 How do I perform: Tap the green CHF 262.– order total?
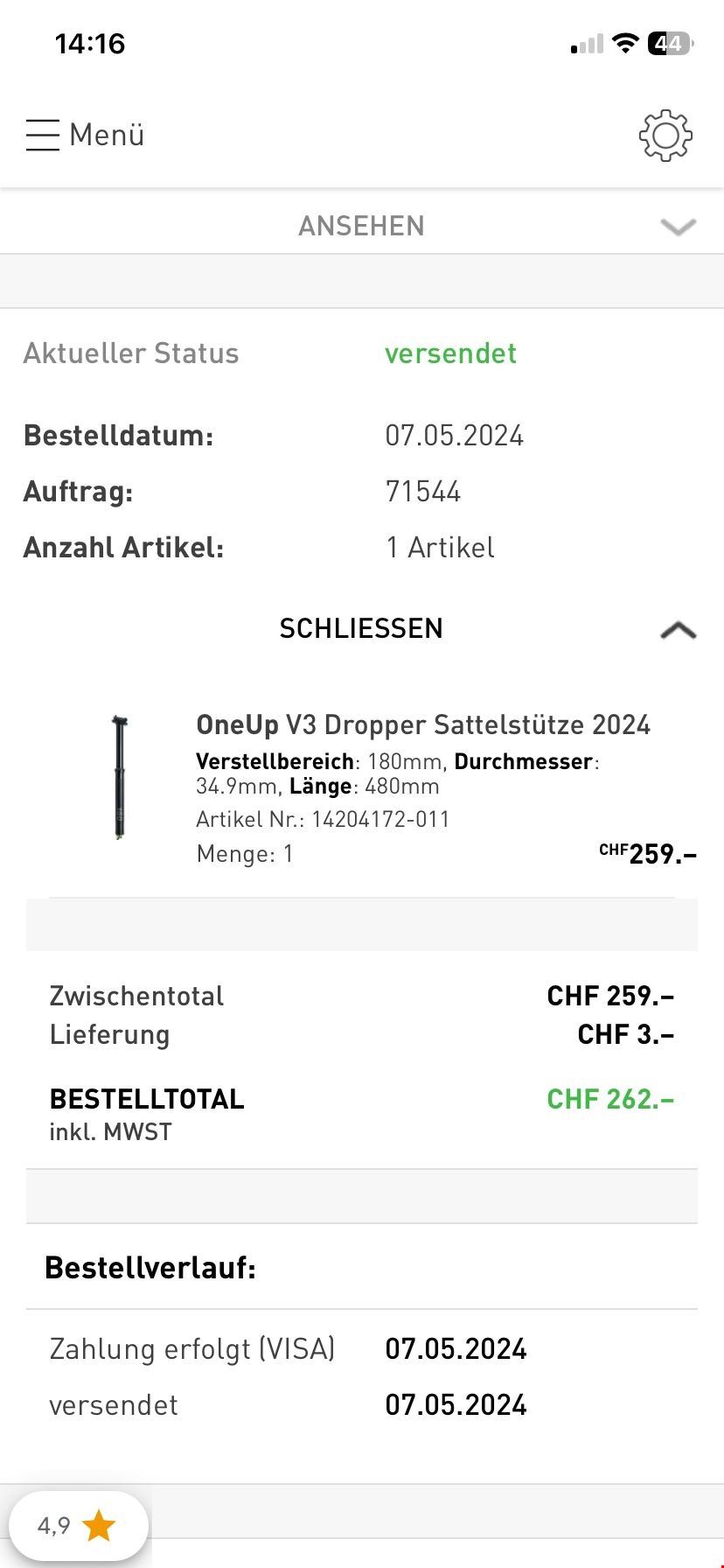[x=610, y=1099]
